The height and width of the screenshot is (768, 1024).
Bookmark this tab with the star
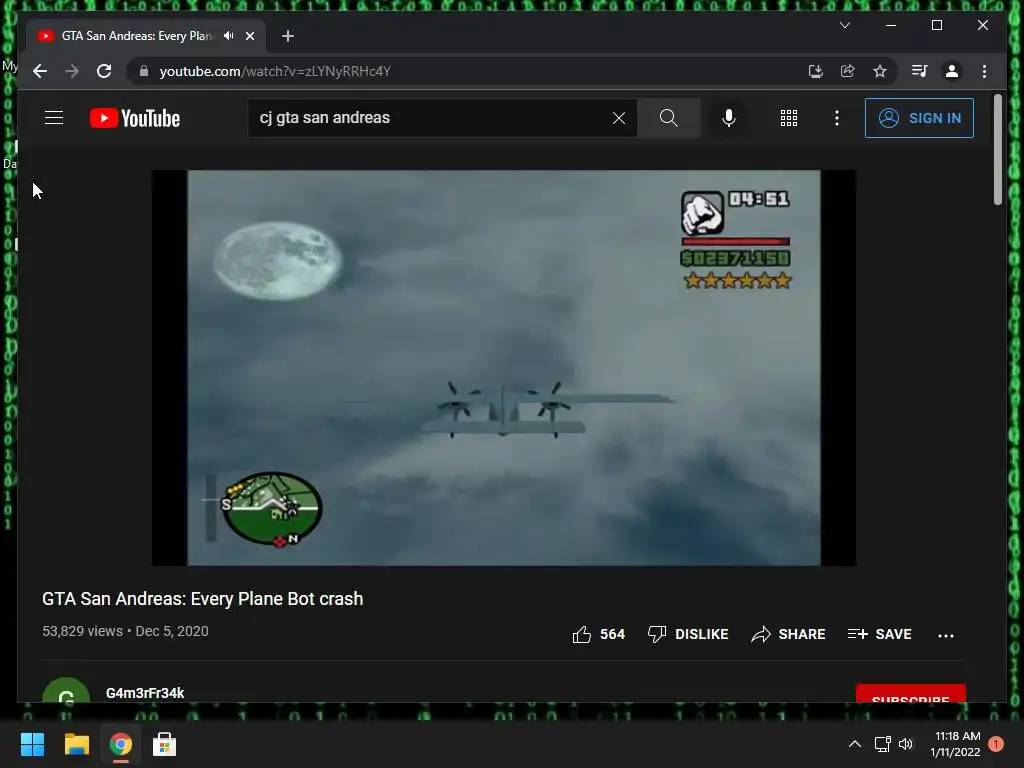click(x=880, y=71)
